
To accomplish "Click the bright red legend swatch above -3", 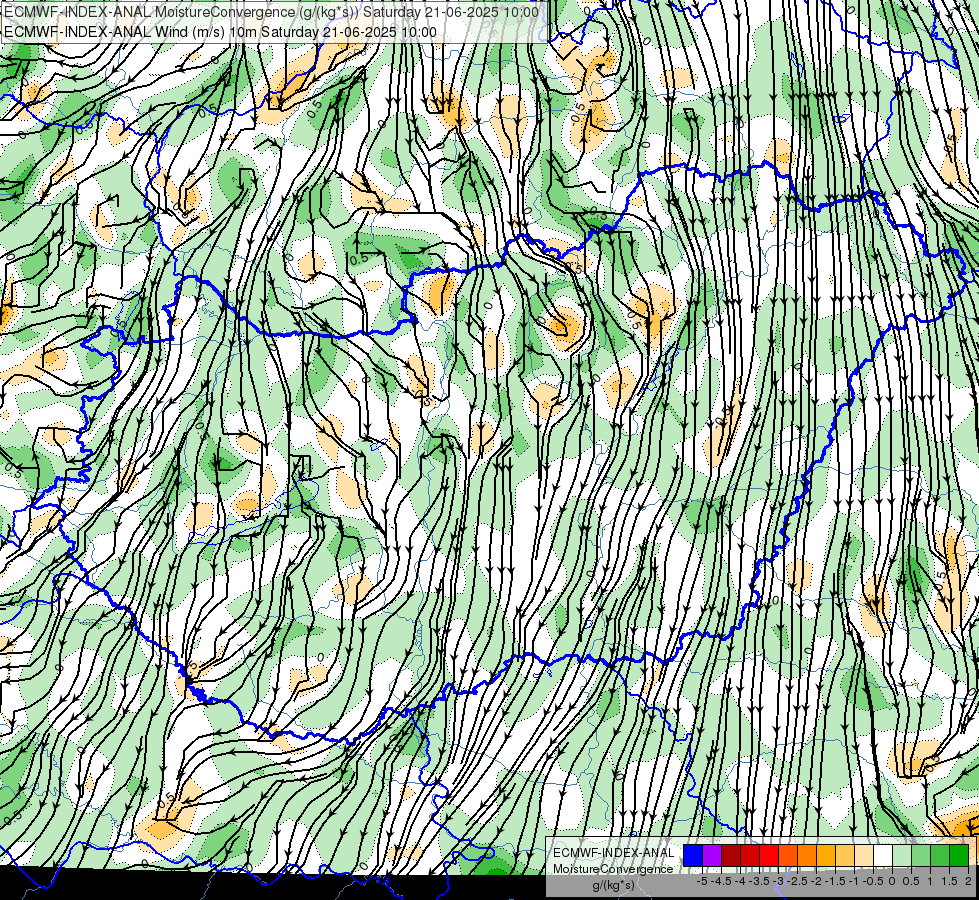I will click(769, 855).
